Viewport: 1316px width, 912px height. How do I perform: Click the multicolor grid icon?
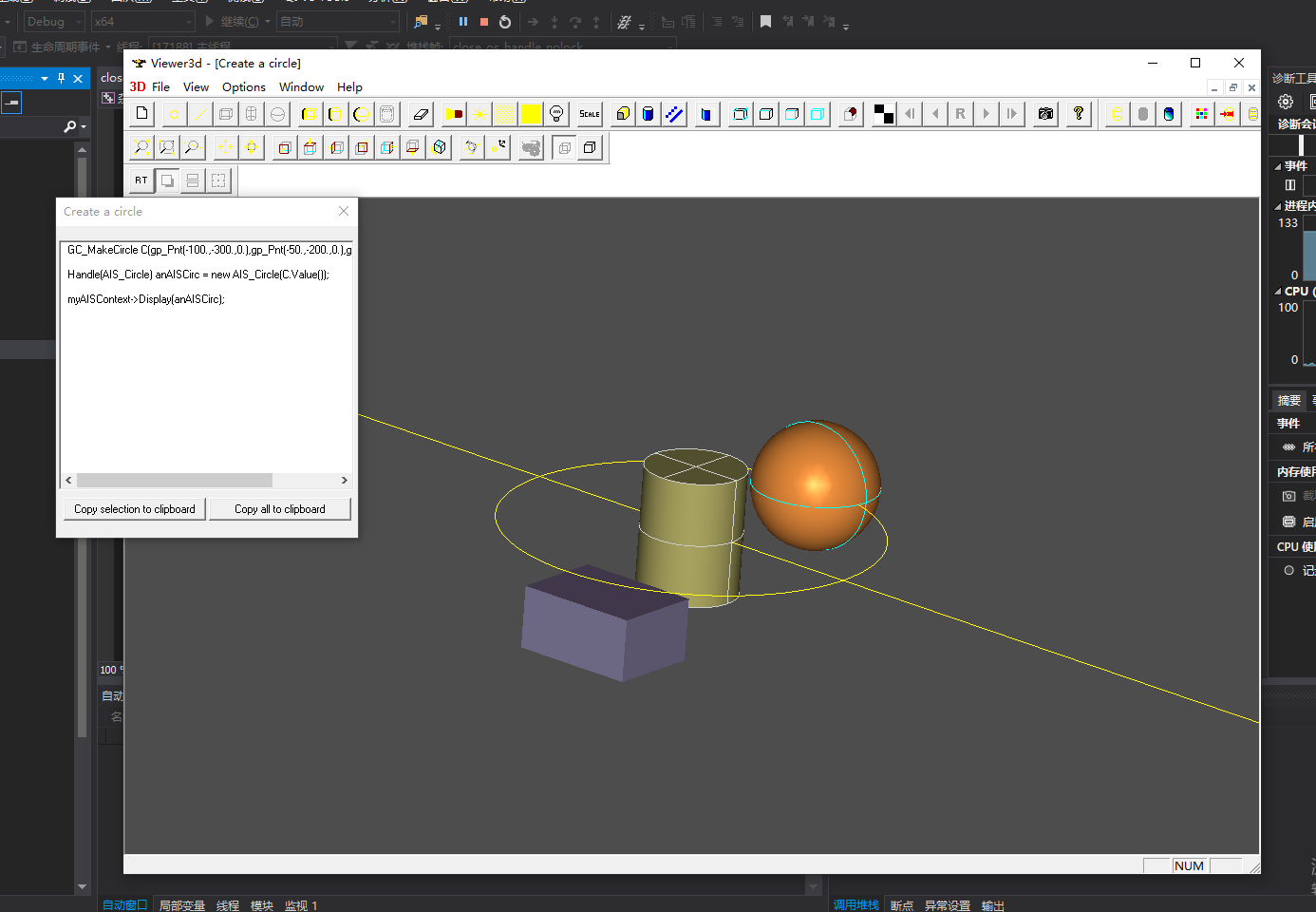tap(1201, 114)
